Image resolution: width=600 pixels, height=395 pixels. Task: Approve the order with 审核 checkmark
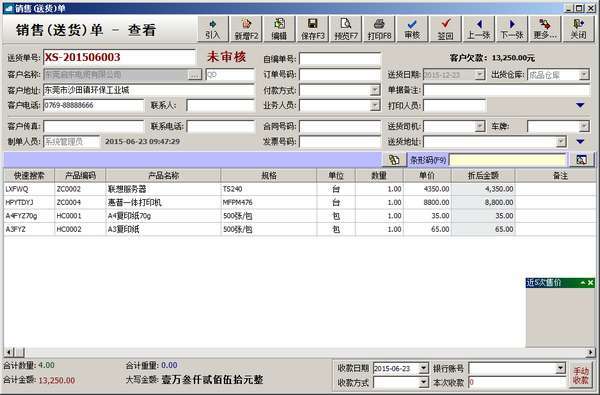(412, 28)
